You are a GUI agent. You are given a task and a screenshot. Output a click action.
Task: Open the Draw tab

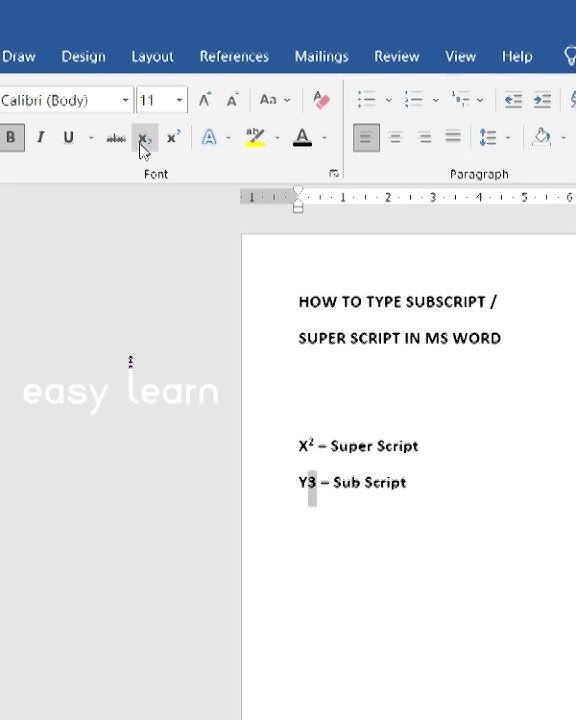coord(18,56)
